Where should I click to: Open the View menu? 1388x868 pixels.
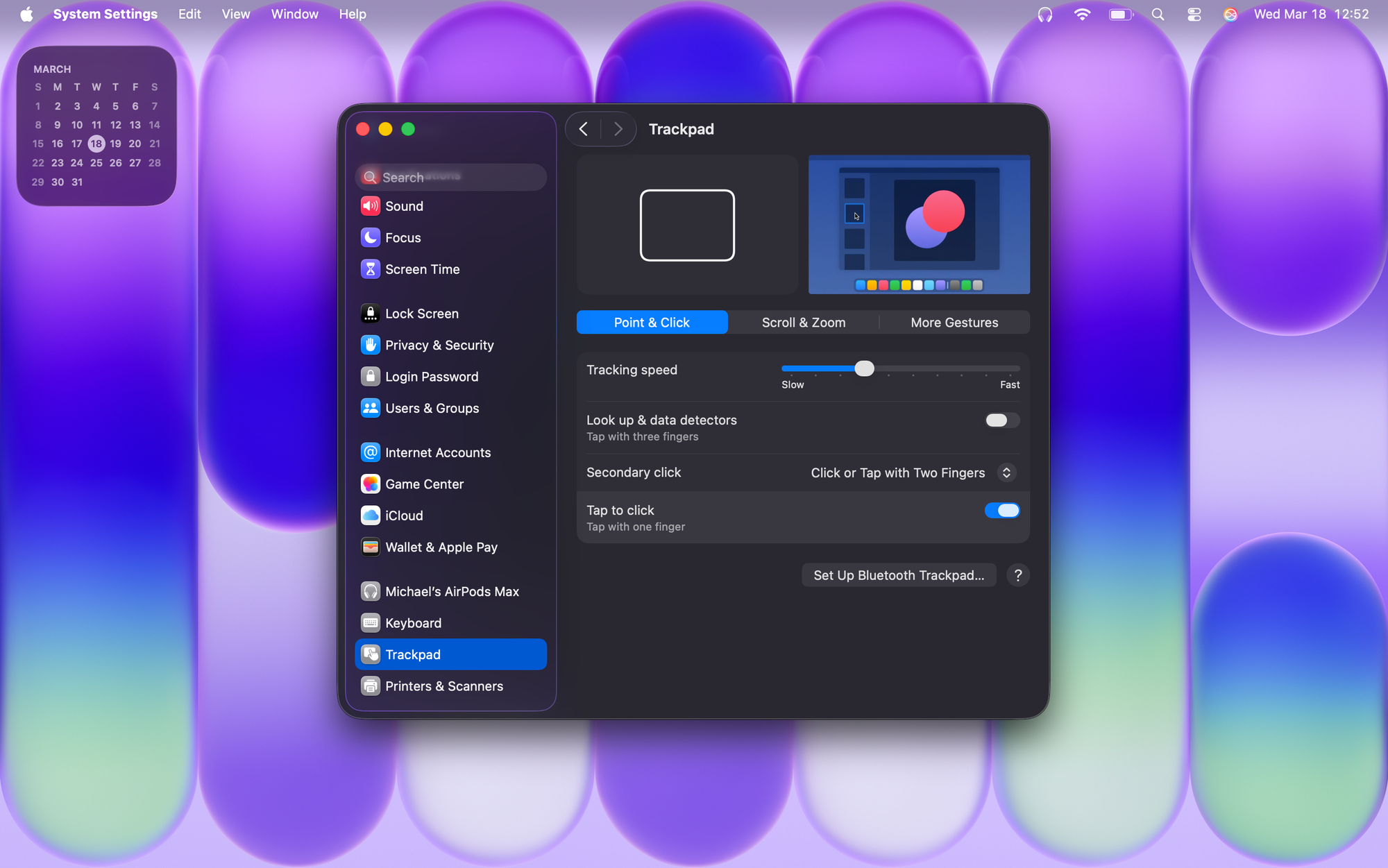235,14
